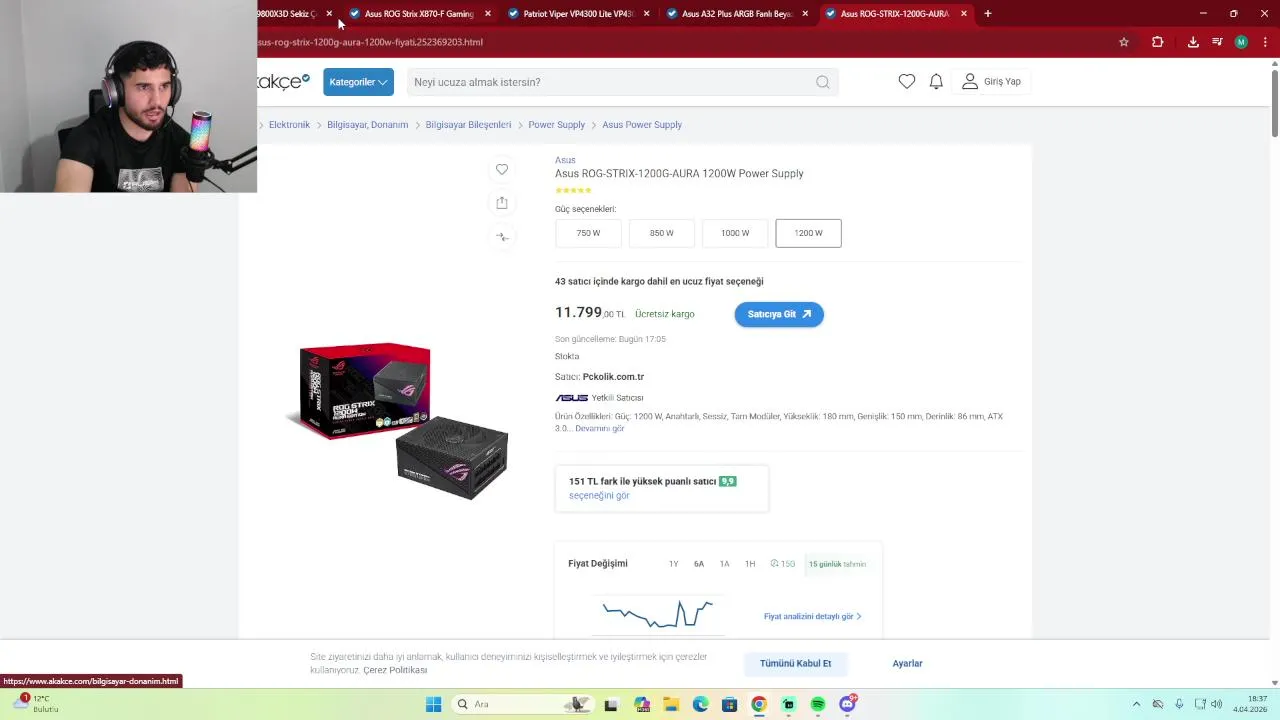1280x720 pixels.
Task: Select the 1200 W power option
Action: [808, 233]
